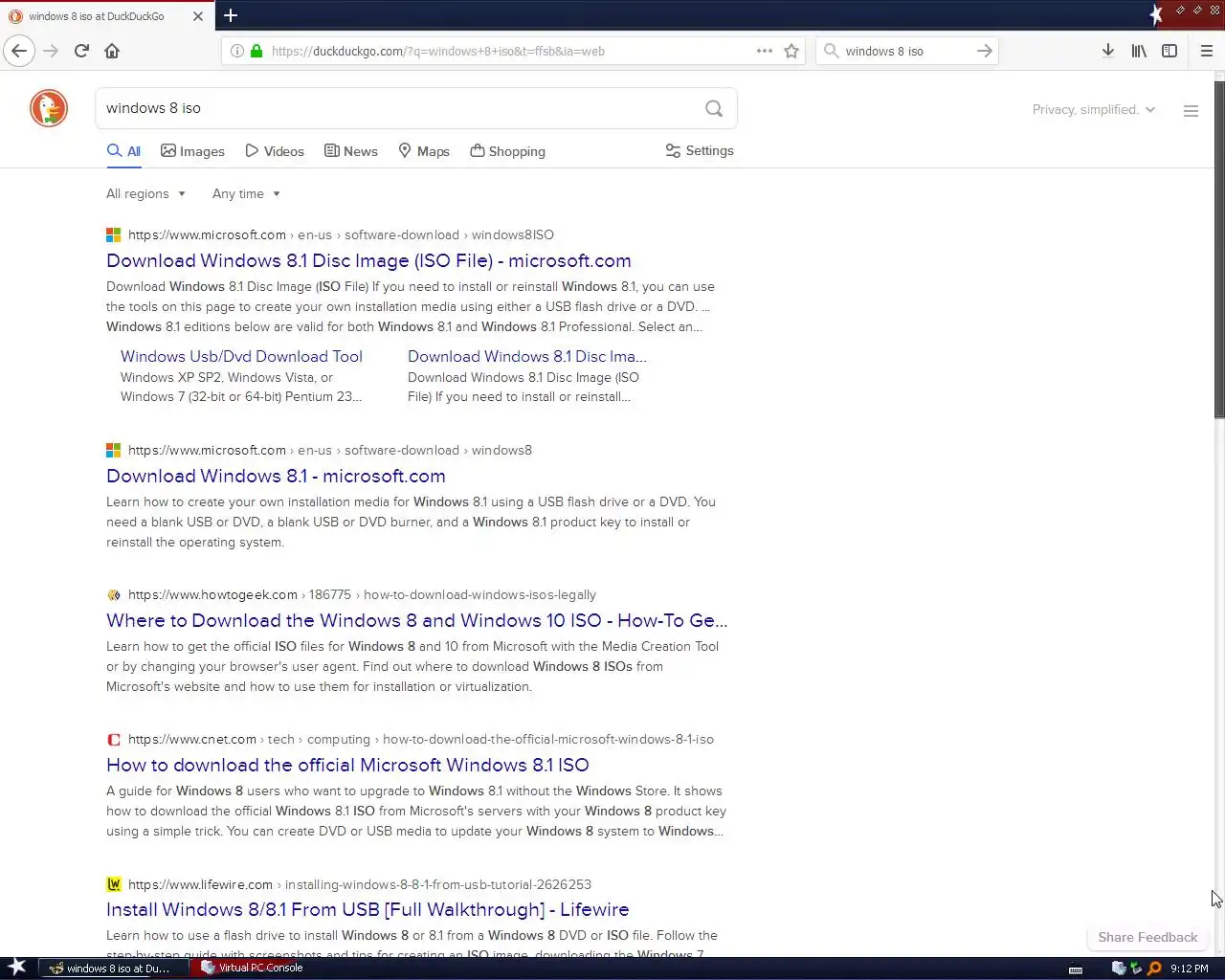The width and height of the screenshot is (1225, 980).
Task: Open the Firefox hamburger menu
Action: [x=1206, y=51]
